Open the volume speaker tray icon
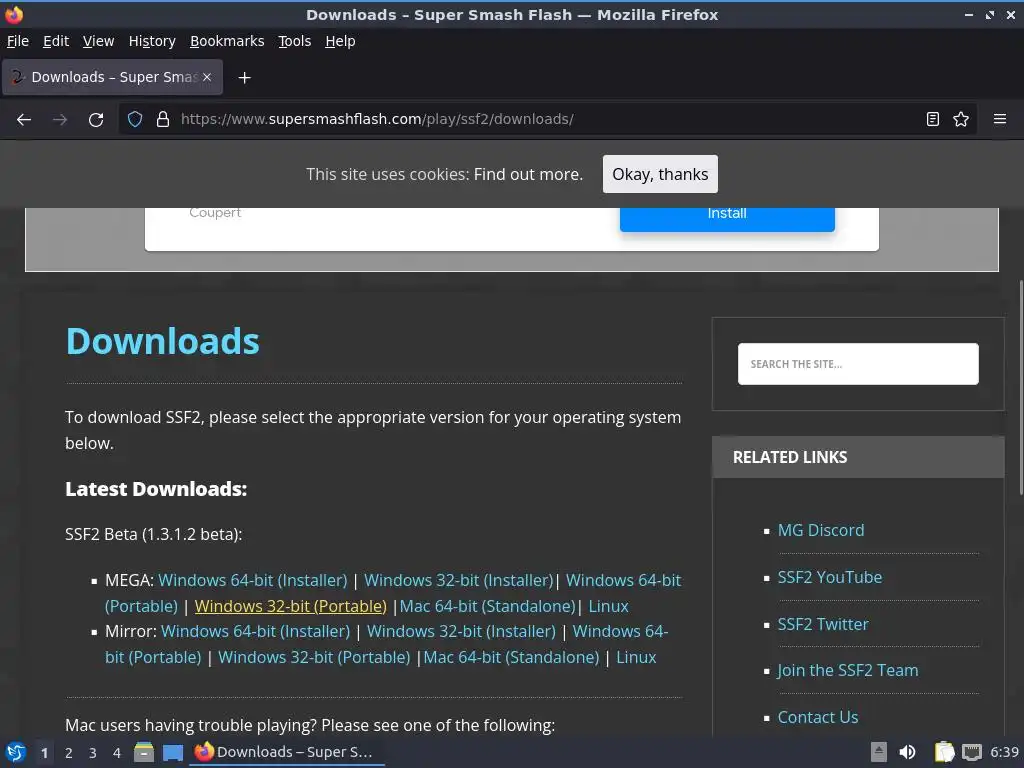 pos(907,752)
